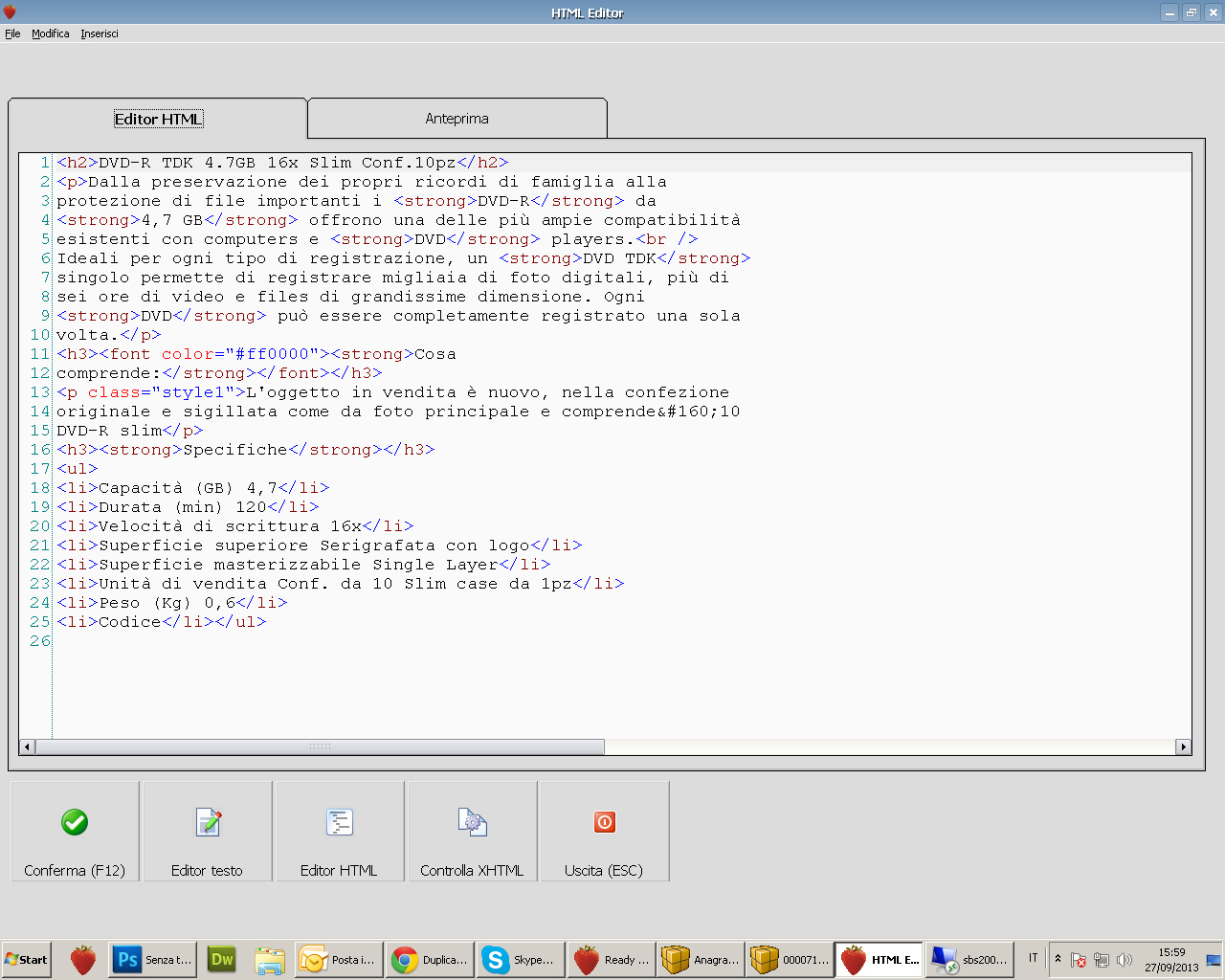Click the green checkmark Conferma icon
Screen dimensions: 1225x980
coord(75,822)
